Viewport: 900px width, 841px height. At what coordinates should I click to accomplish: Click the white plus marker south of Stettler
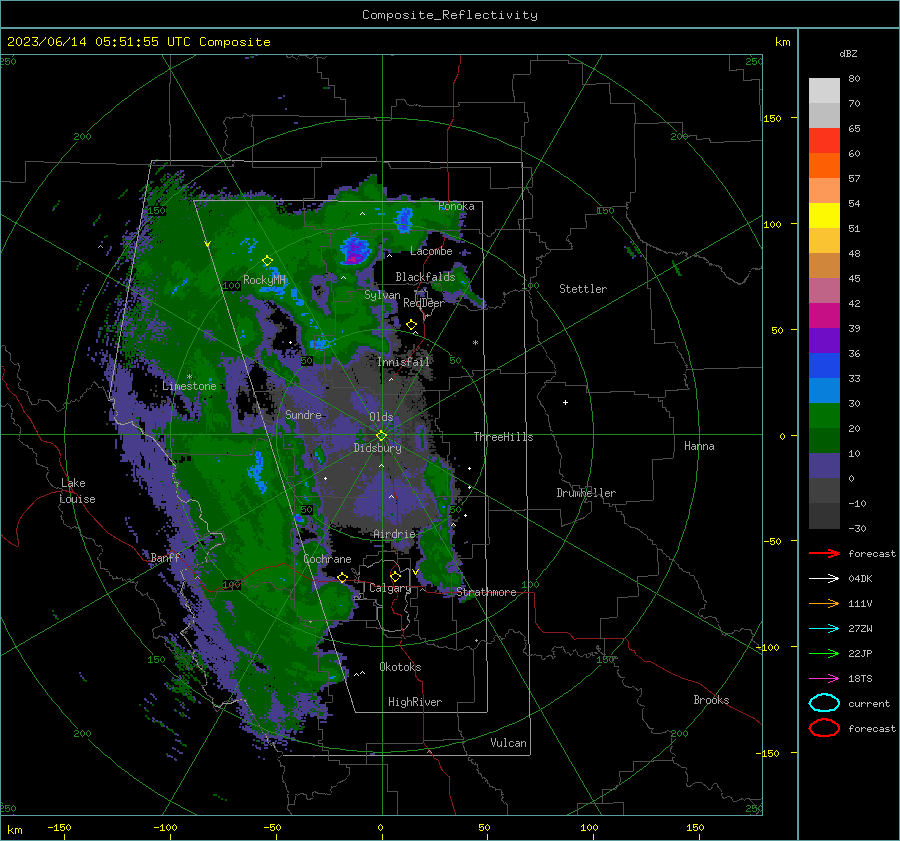point(565,402)
